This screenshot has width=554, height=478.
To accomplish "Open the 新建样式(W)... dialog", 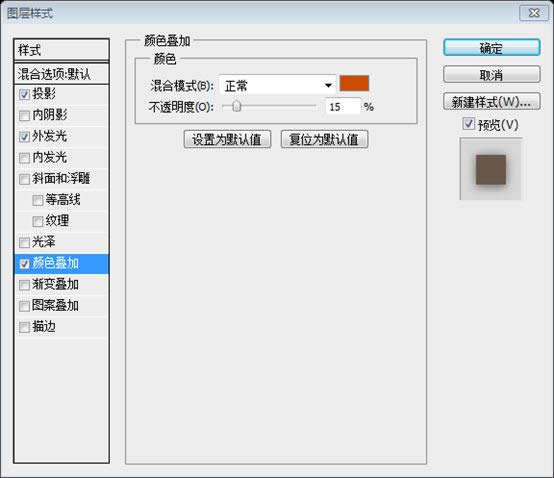I will [491, 102].
